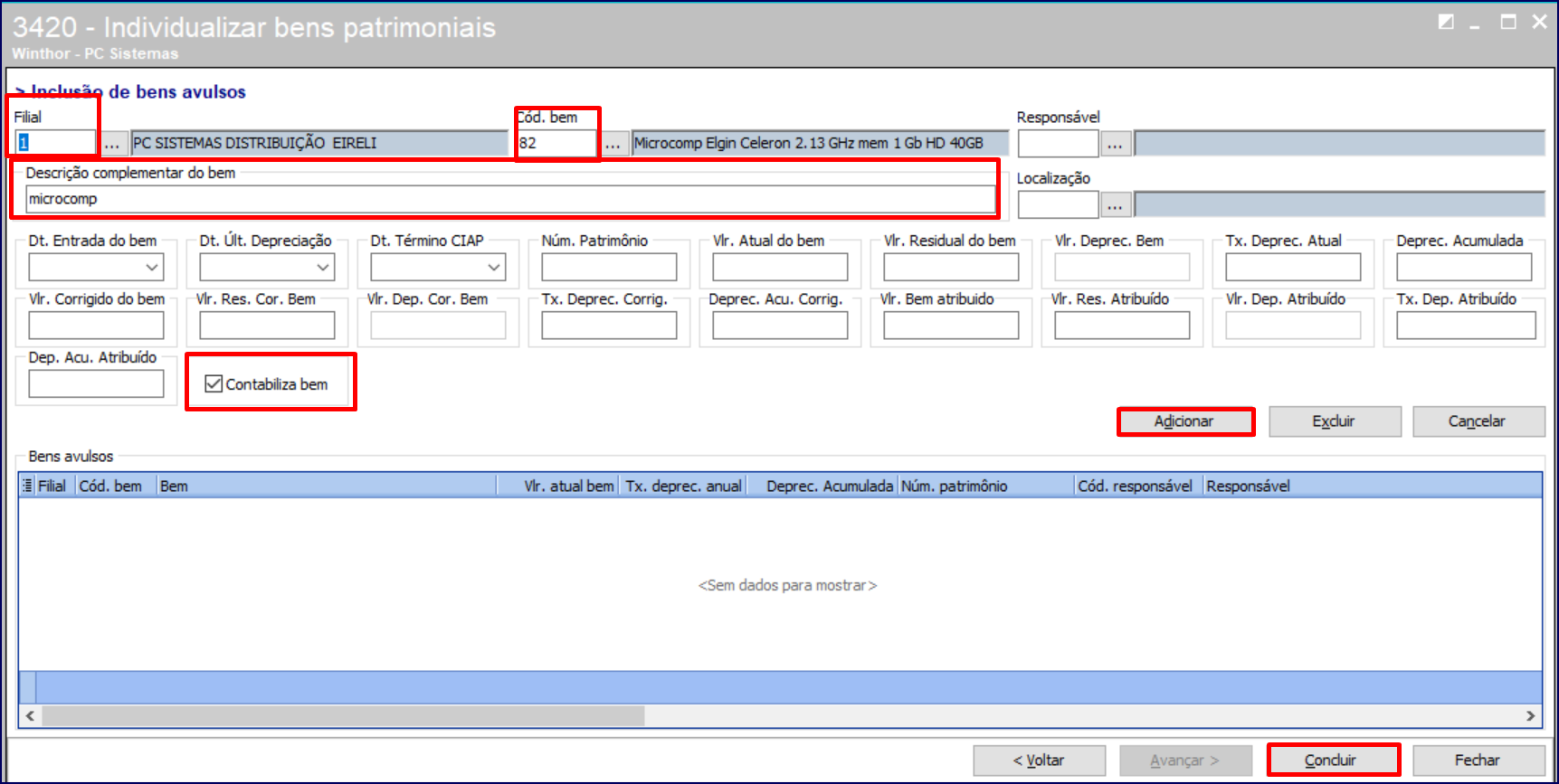The height and width of the screenshot is (784, 1559).
Task: Click the Tx. deprec. anual column header
Action: point(683,486)
